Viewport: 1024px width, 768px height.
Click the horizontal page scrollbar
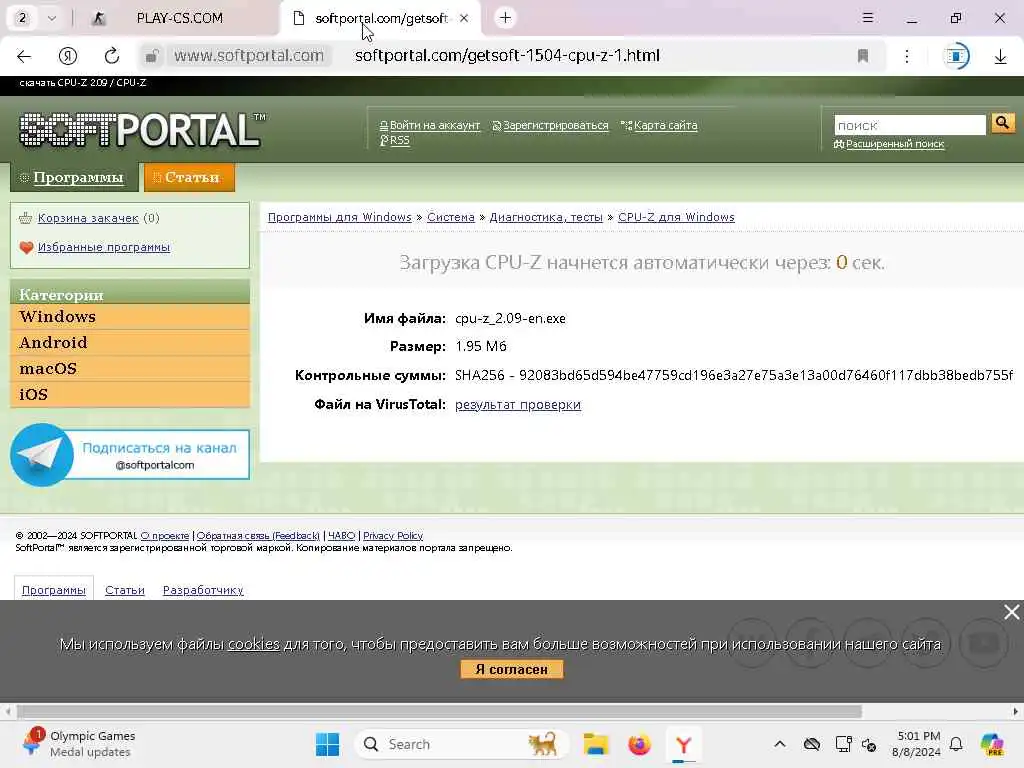(439, 711)
